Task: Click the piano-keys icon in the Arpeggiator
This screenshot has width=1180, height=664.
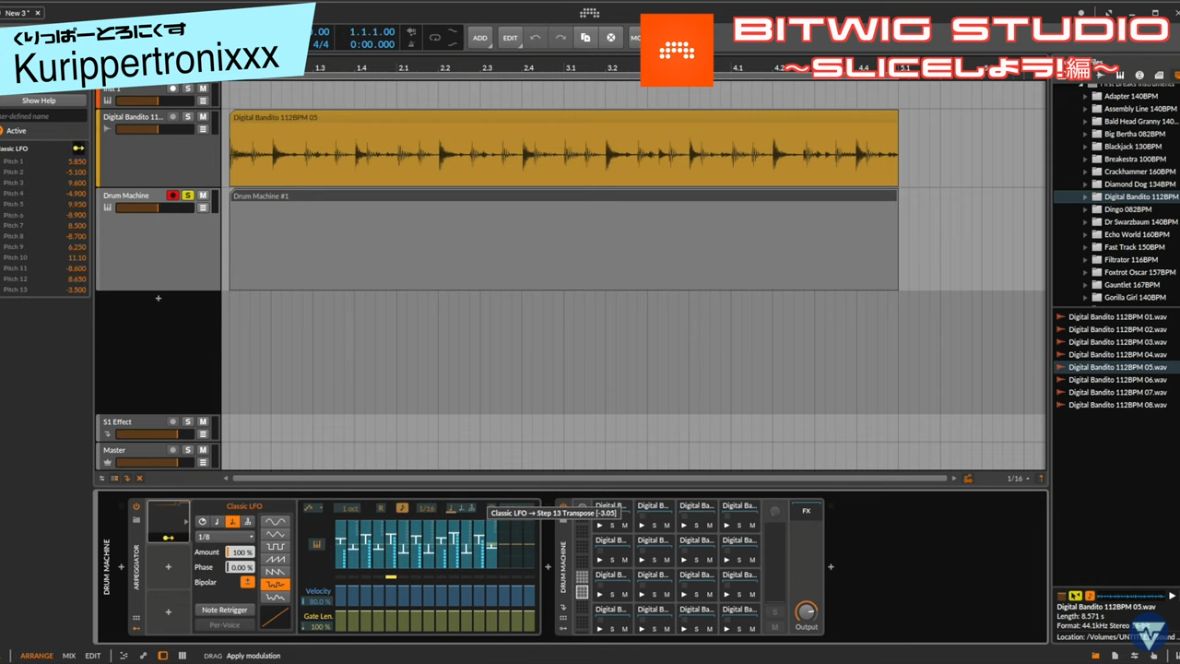Action: click(x=317, y=544)
